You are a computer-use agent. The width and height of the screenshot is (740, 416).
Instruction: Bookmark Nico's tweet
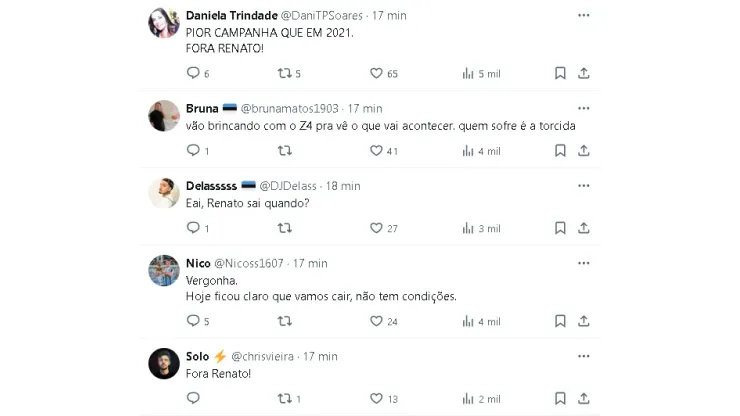560,321
